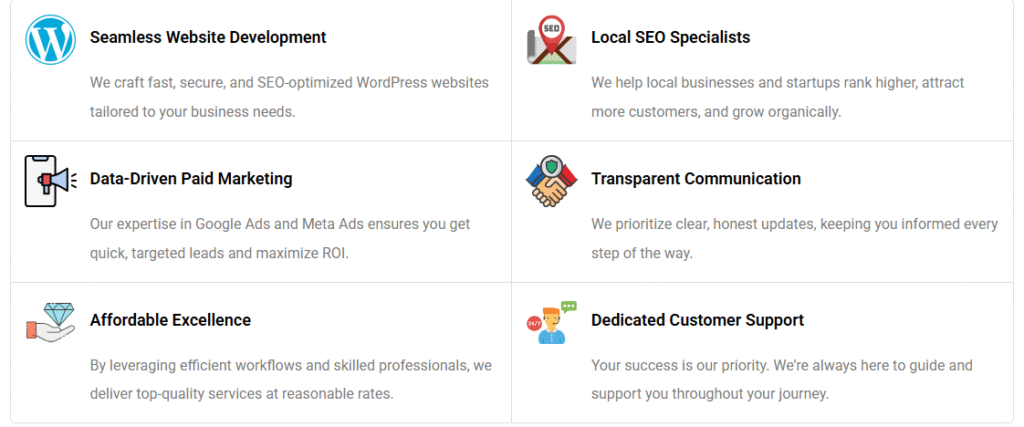Image resolution: width=1024 pixels, height=427 pixels.
Task: Open the Seamless Website Development heading
Action: point(208,37)
